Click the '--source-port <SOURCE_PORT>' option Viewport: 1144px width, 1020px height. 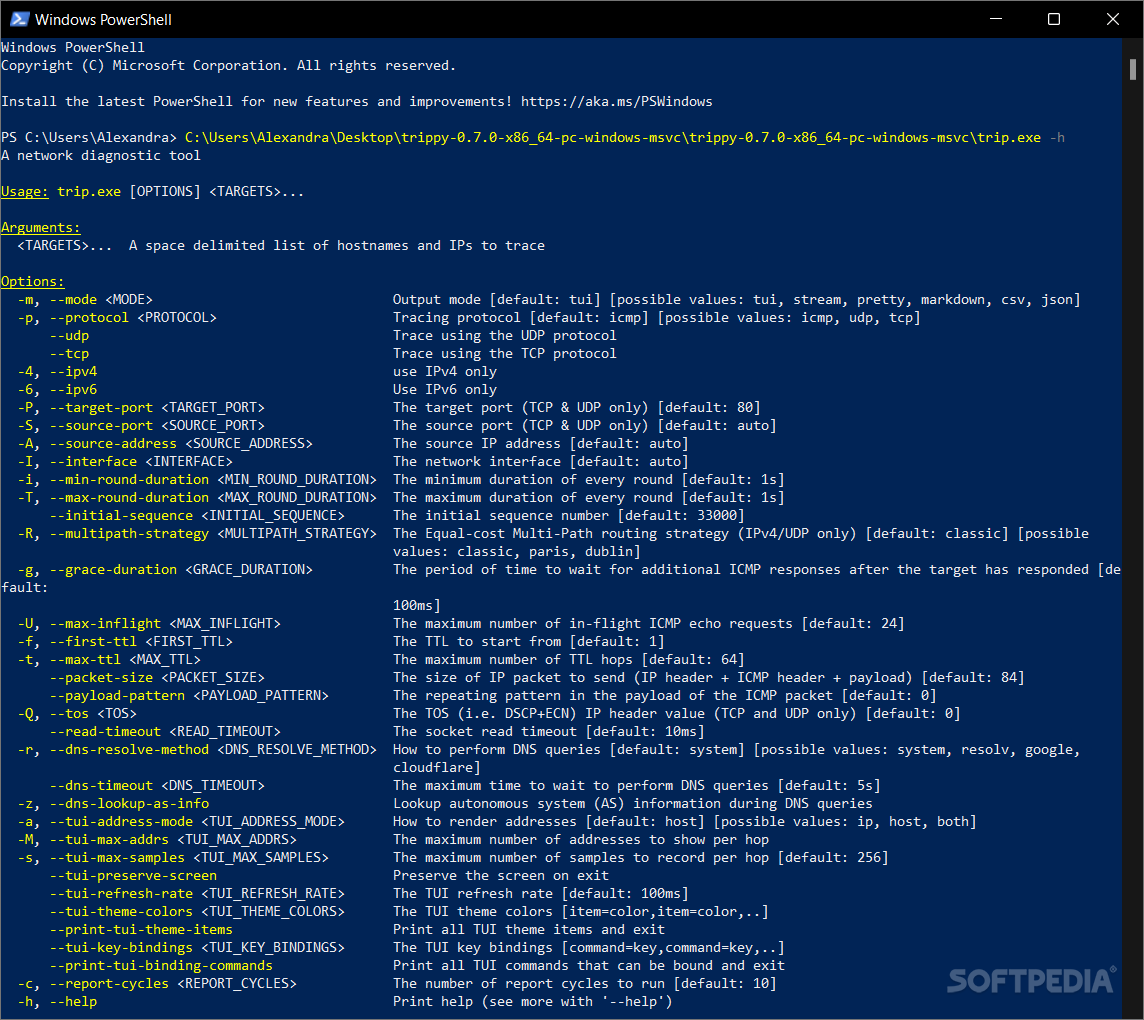tap(158, 425)
